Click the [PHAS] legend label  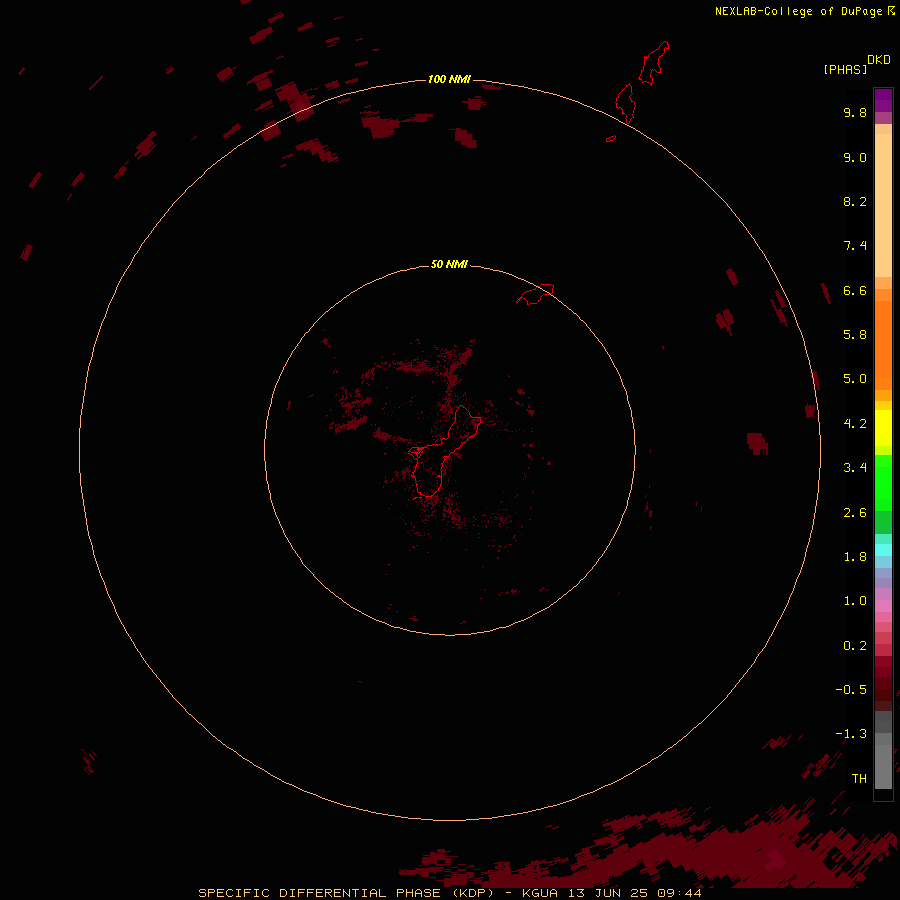coord(845,69)
